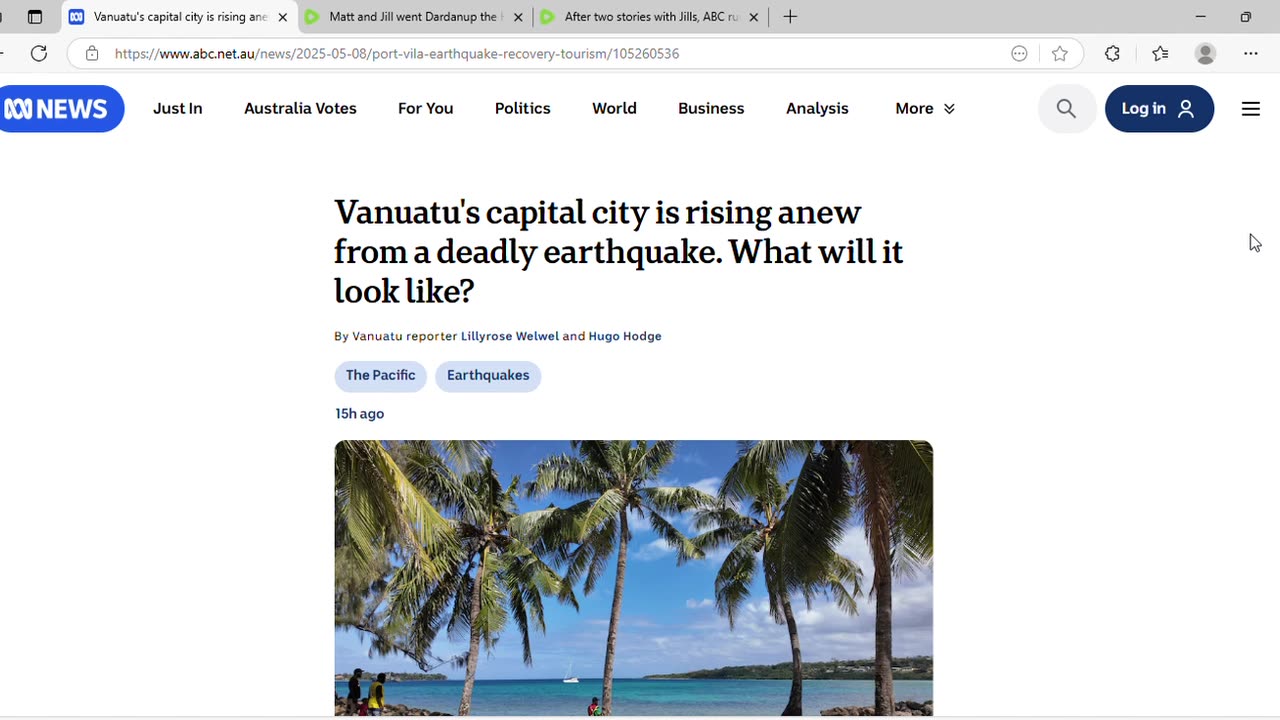Open Settings and more menu

tap(1250, 54)
